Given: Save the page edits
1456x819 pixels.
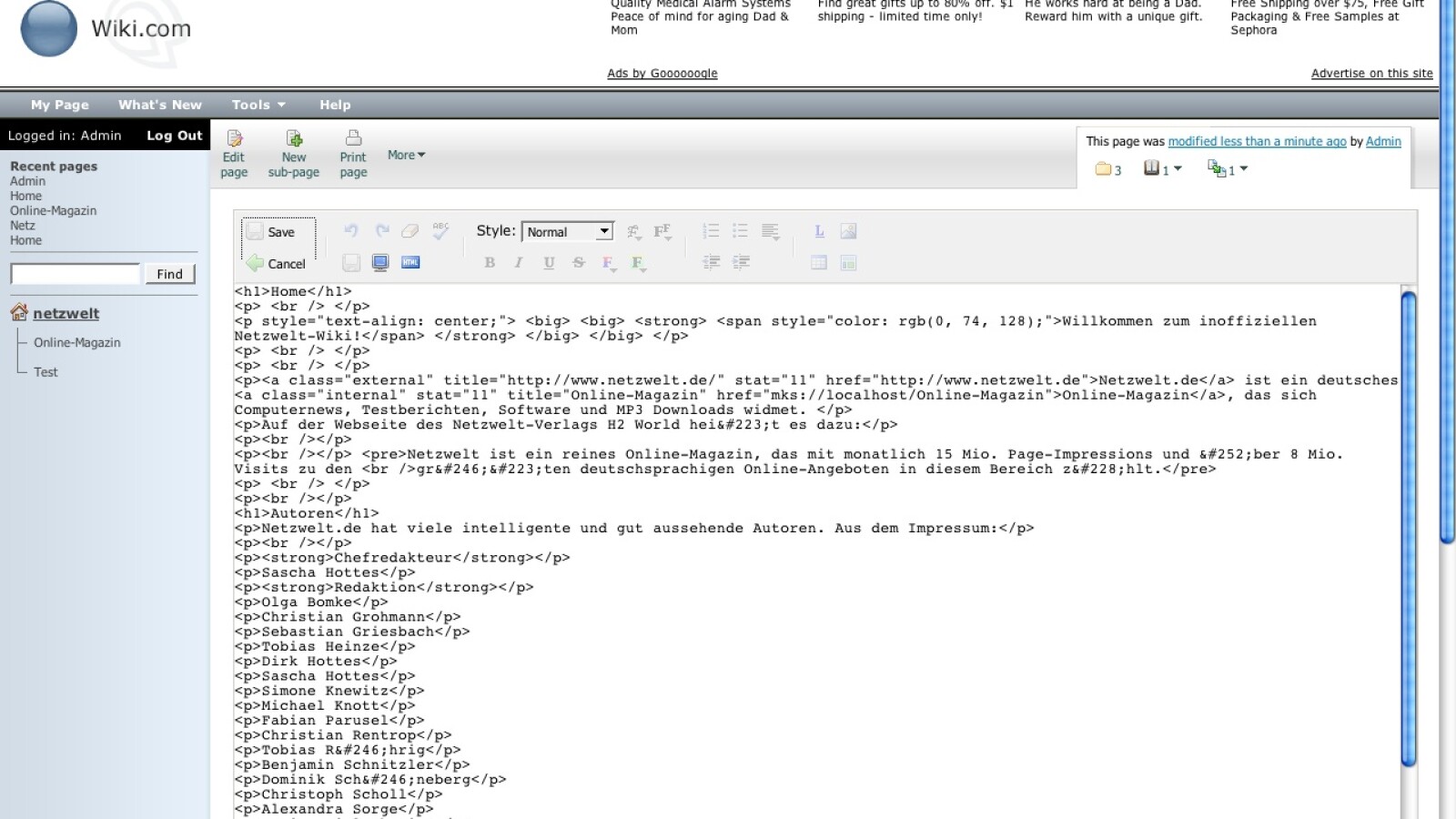Looking at the screenshot, I should point(272,232).
